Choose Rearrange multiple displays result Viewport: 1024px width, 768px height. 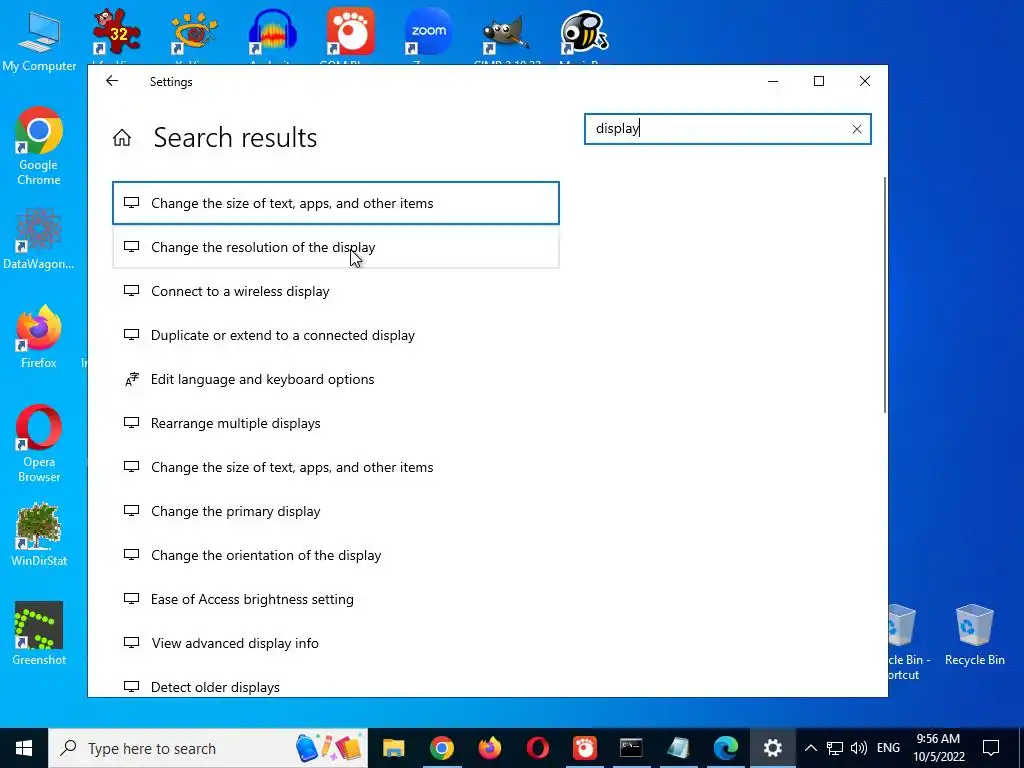pos(336,423)
